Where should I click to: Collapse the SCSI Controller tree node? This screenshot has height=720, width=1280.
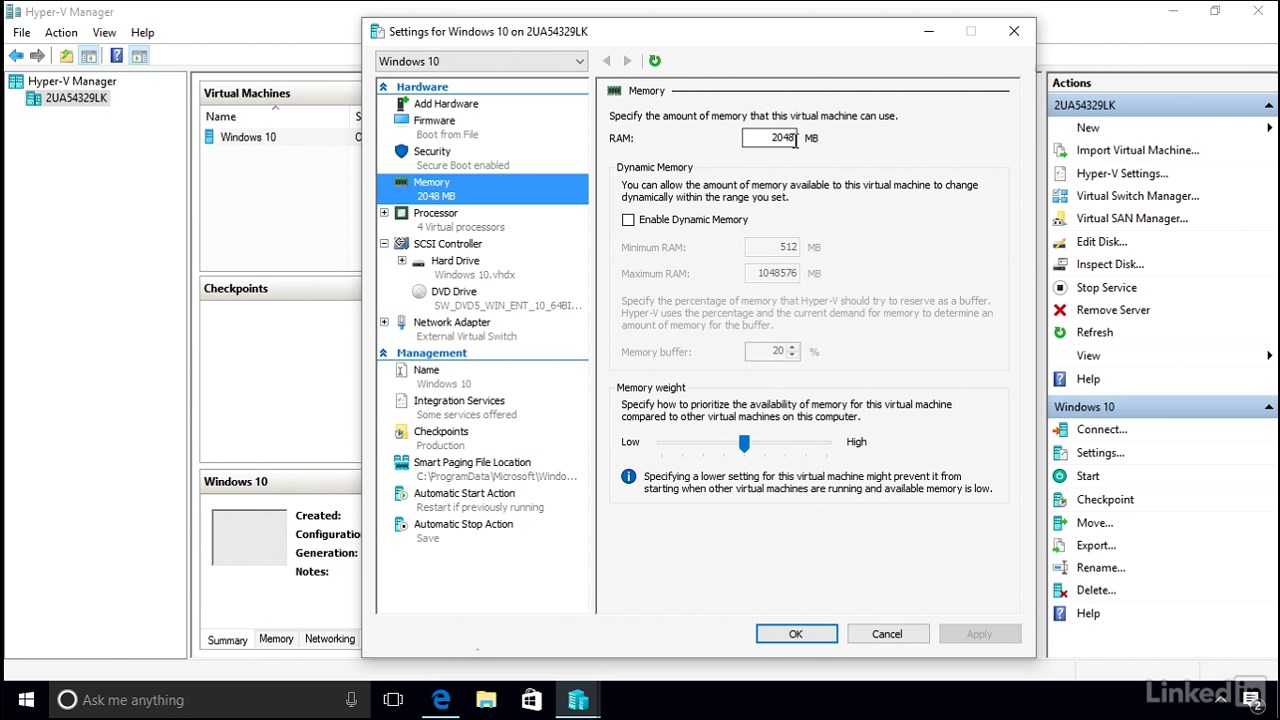(384, 244)
